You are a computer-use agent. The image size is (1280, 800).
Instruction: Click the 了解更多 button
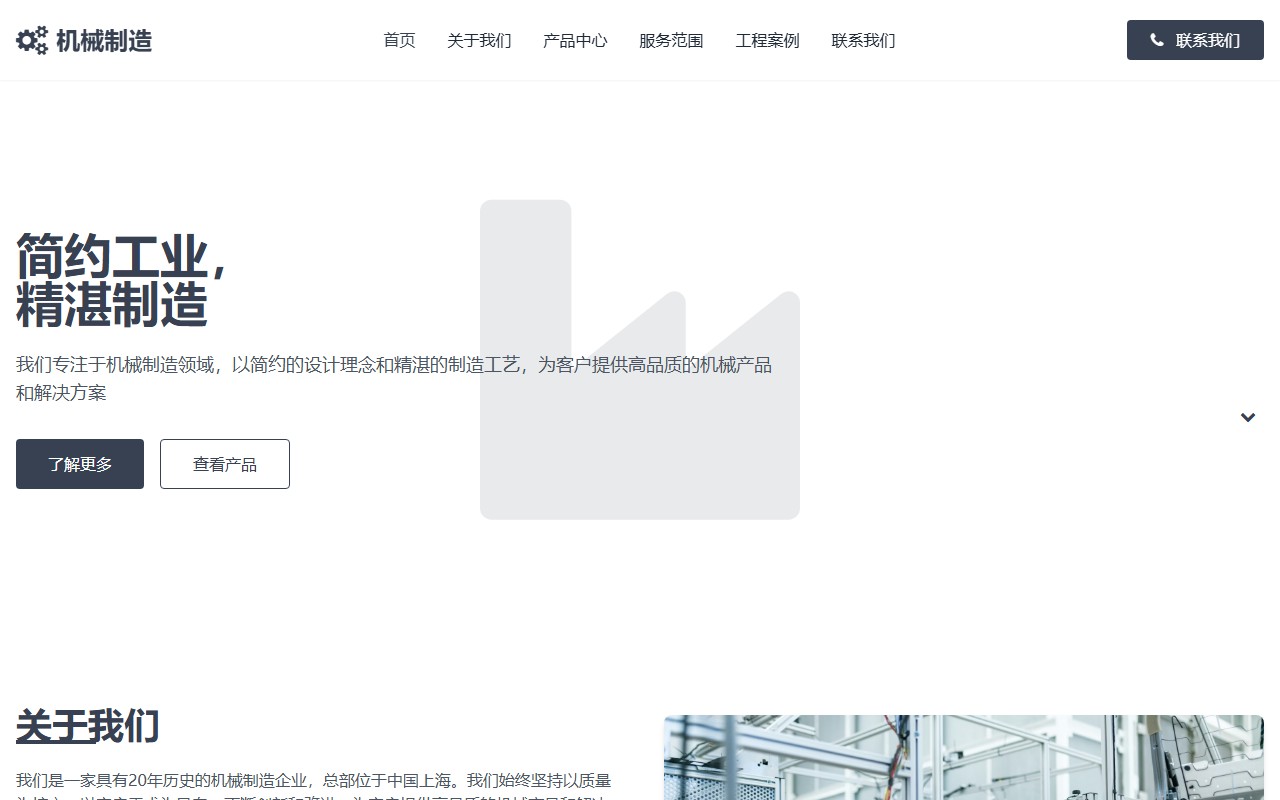80,464
